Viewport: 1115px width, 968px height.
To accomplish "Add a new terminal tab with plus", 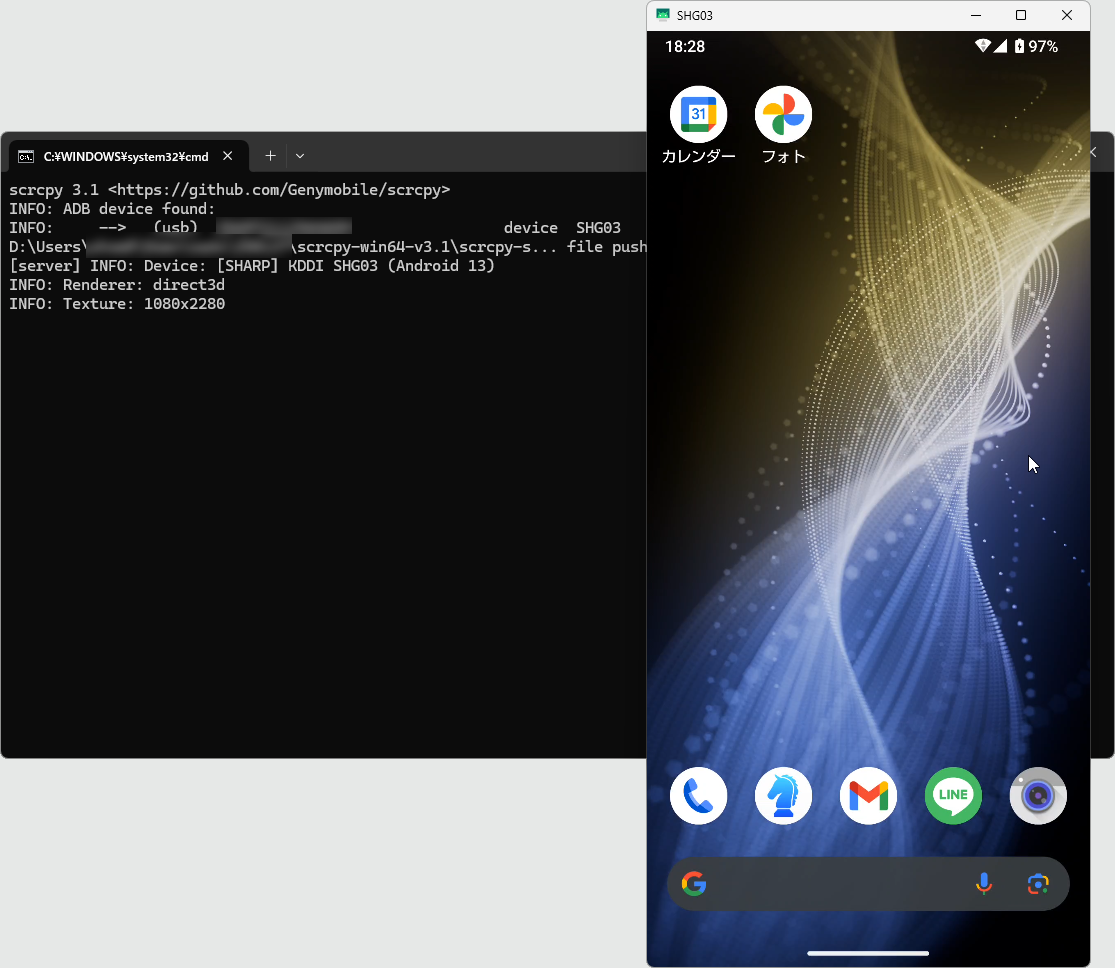I will pyautogui.click(x=270, y=156).
